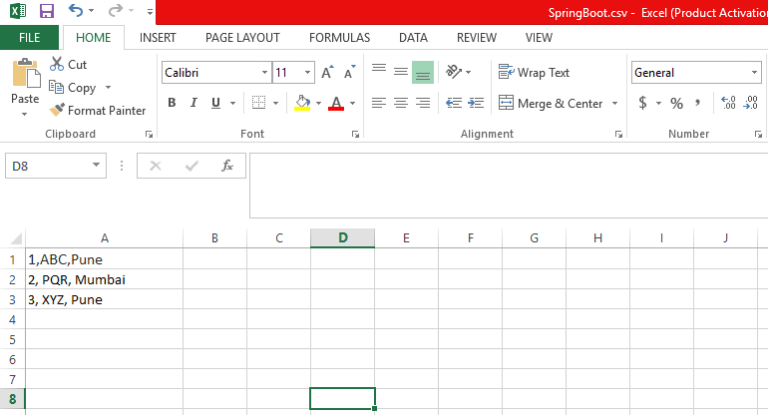Click the Paste clipboard icon

26,73
